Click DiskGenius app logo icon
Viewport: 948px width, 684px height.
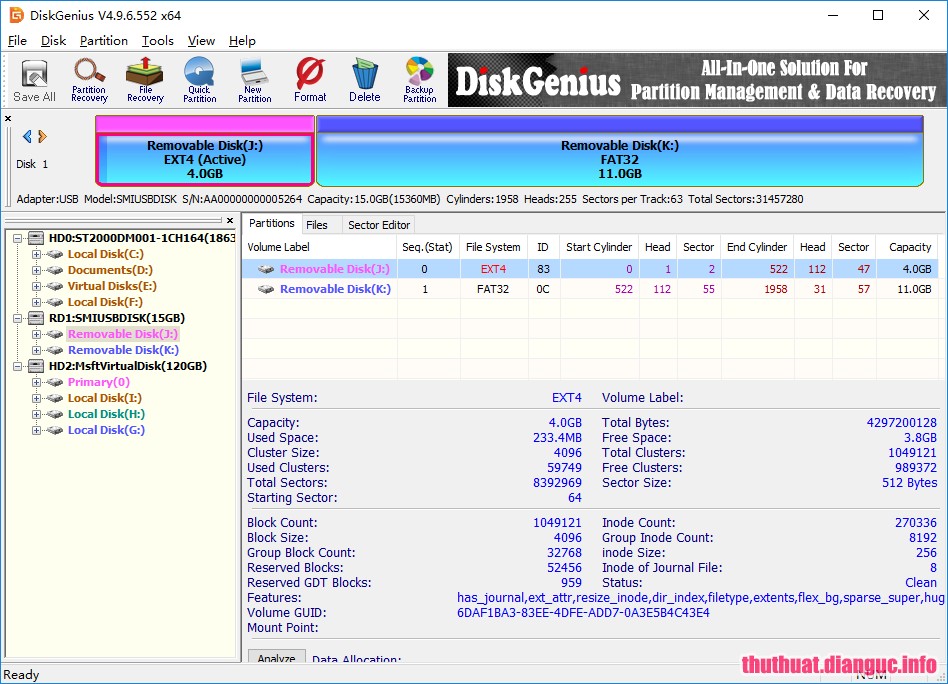[x=16, y=15]
